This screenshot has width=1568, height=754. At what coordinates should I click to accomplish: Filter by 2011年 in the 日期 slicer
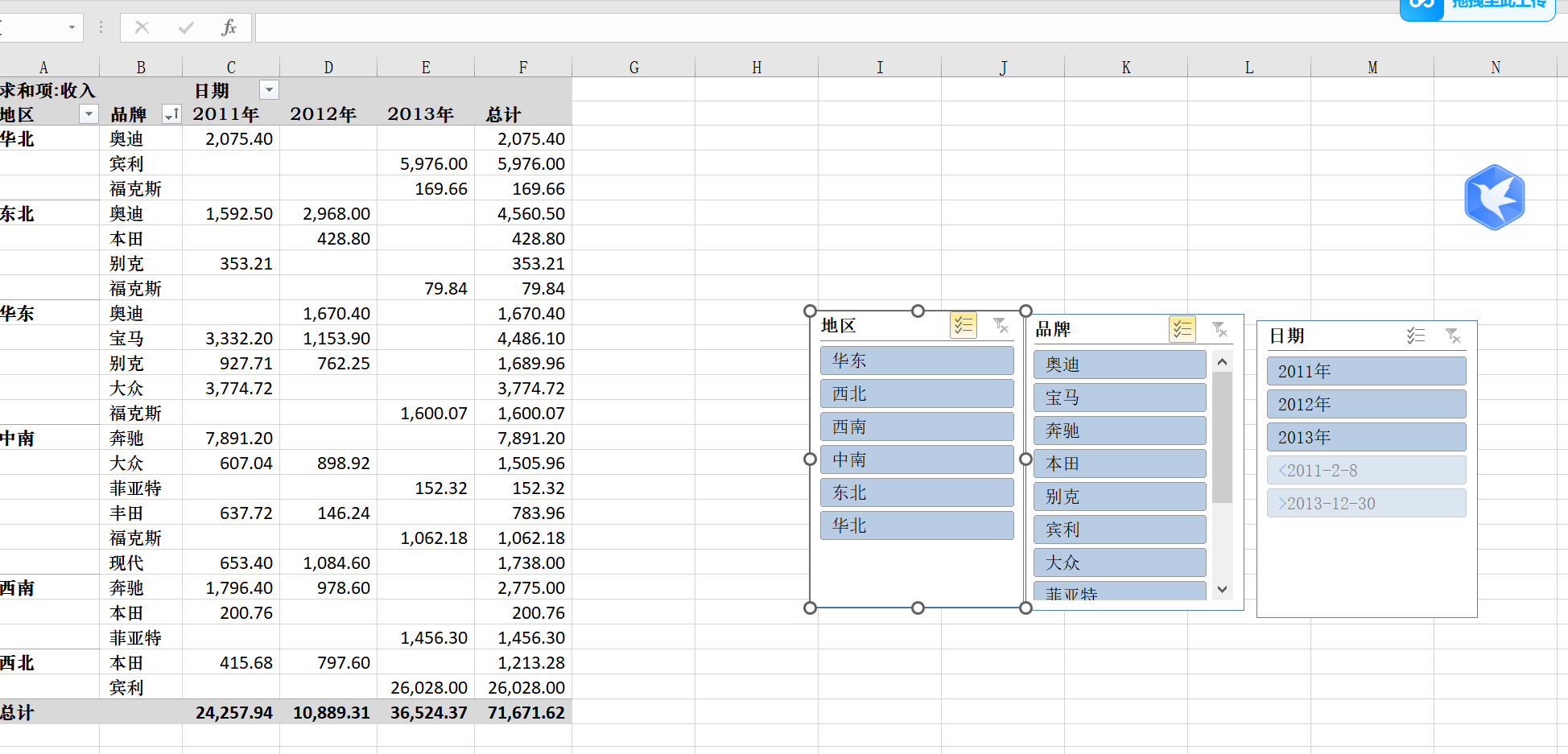point(1366,371)
